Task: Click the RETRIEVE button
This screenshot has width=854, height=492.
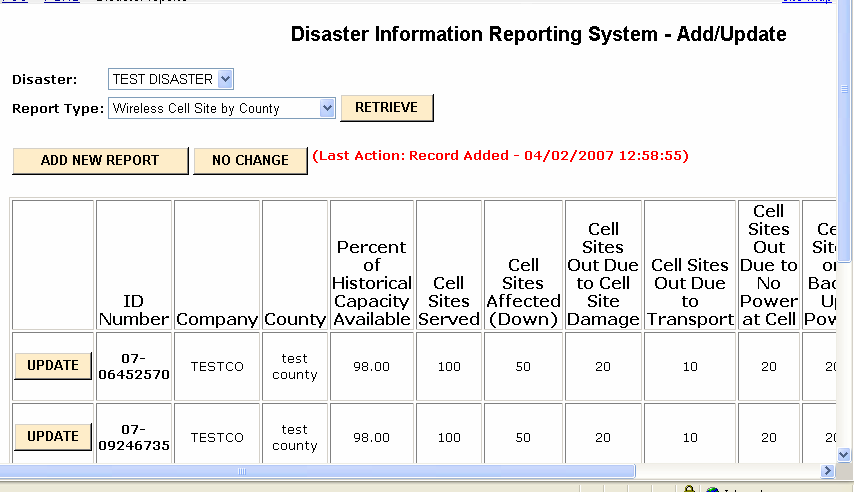Action: pyautogui.click(x=387, y=108)
